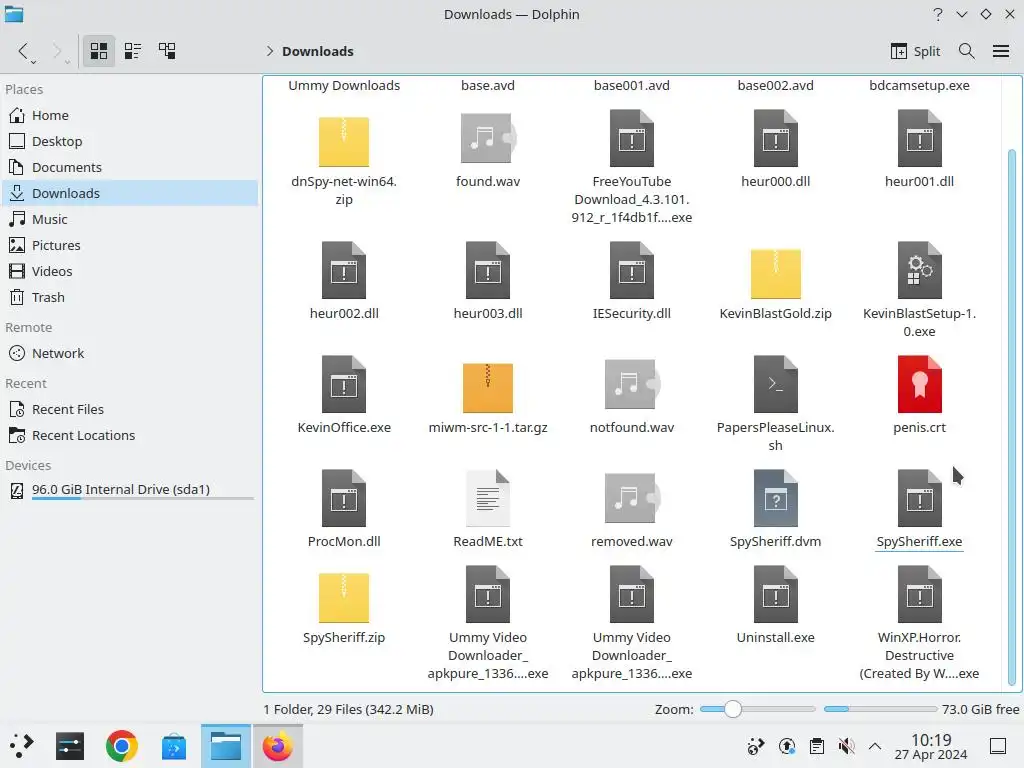This screenshot has height=768, width=1024.
Task: Select heur000.dll file icon
Action: pyautogui.click(x=775, y=138)
